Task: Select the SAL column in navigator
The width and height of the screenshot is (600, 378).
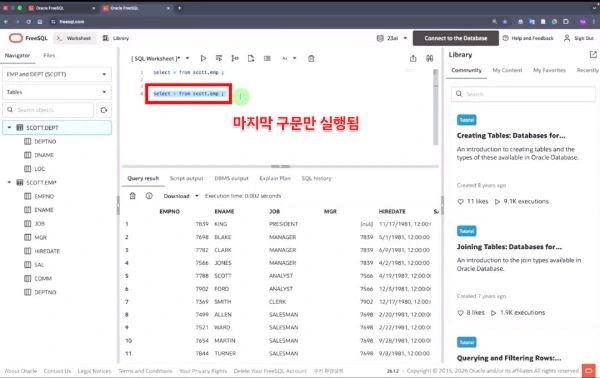Action: (39, 265)
